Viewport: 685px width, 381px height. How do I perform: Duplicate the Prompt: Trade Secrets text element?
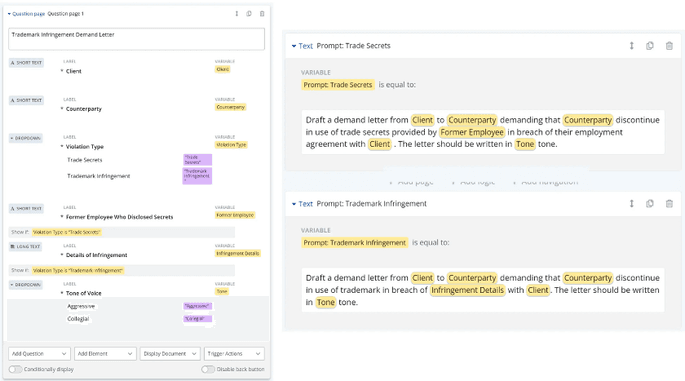coord(650,45)
